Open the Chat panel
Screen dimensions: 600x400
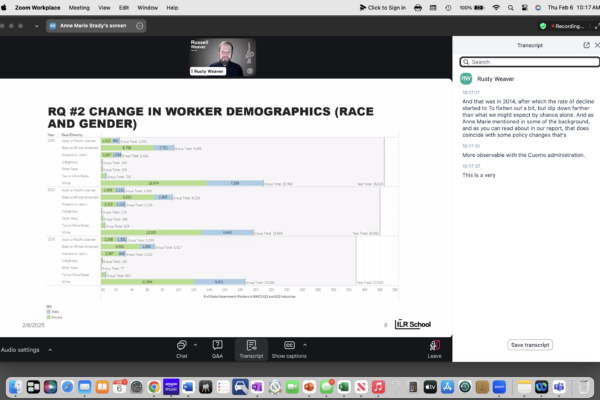pos(182,346)
